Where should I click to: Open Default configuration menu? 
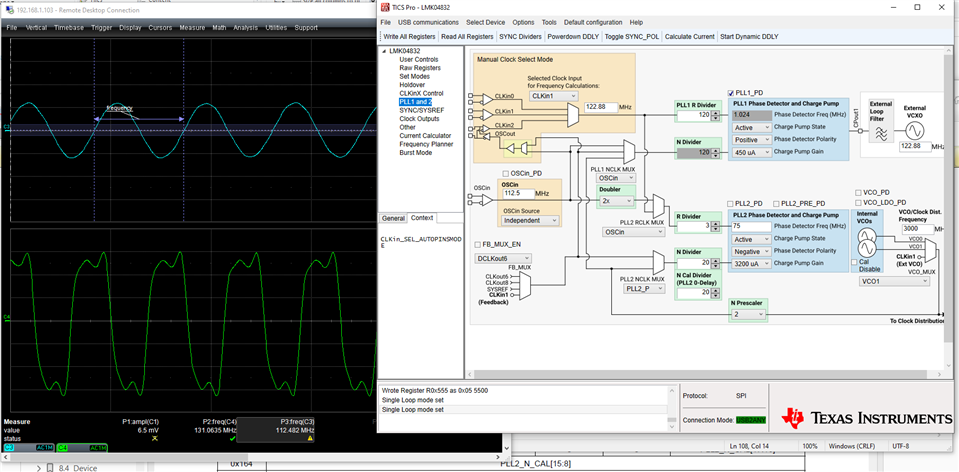(593, 22)
